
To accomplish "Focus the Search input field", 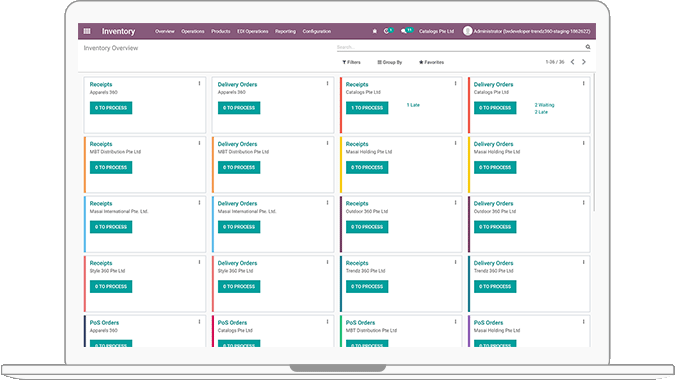I will pos(460,47).
